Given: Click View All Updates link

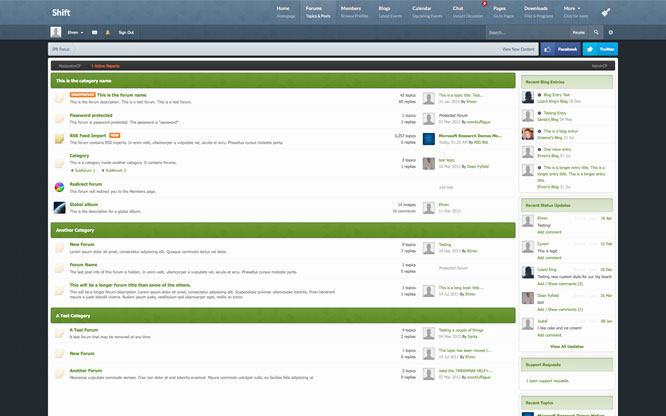Looking at the screenshot, I should click(566, 346).
